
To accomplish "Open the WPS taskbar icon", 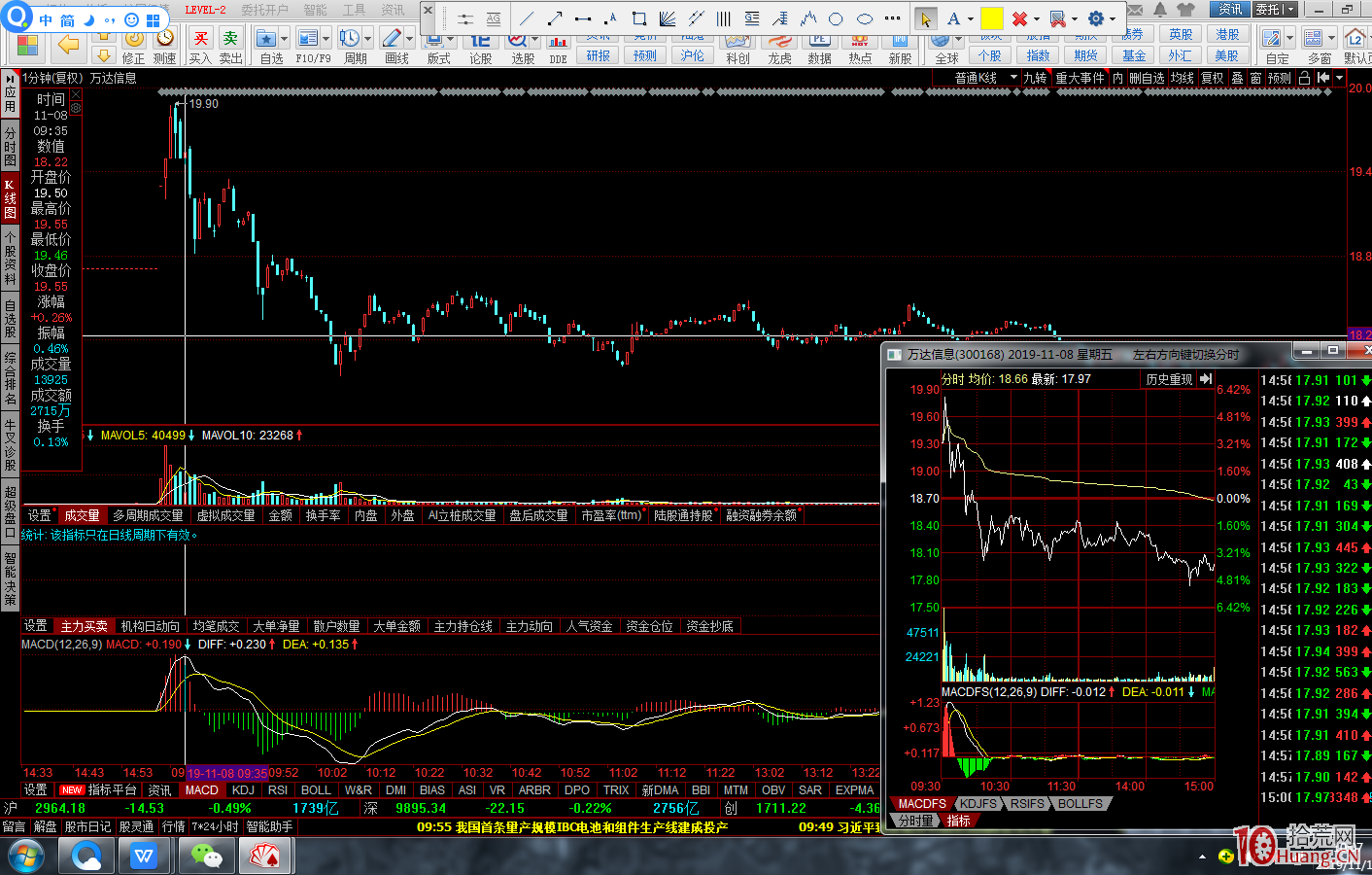I will click(145, 857).
